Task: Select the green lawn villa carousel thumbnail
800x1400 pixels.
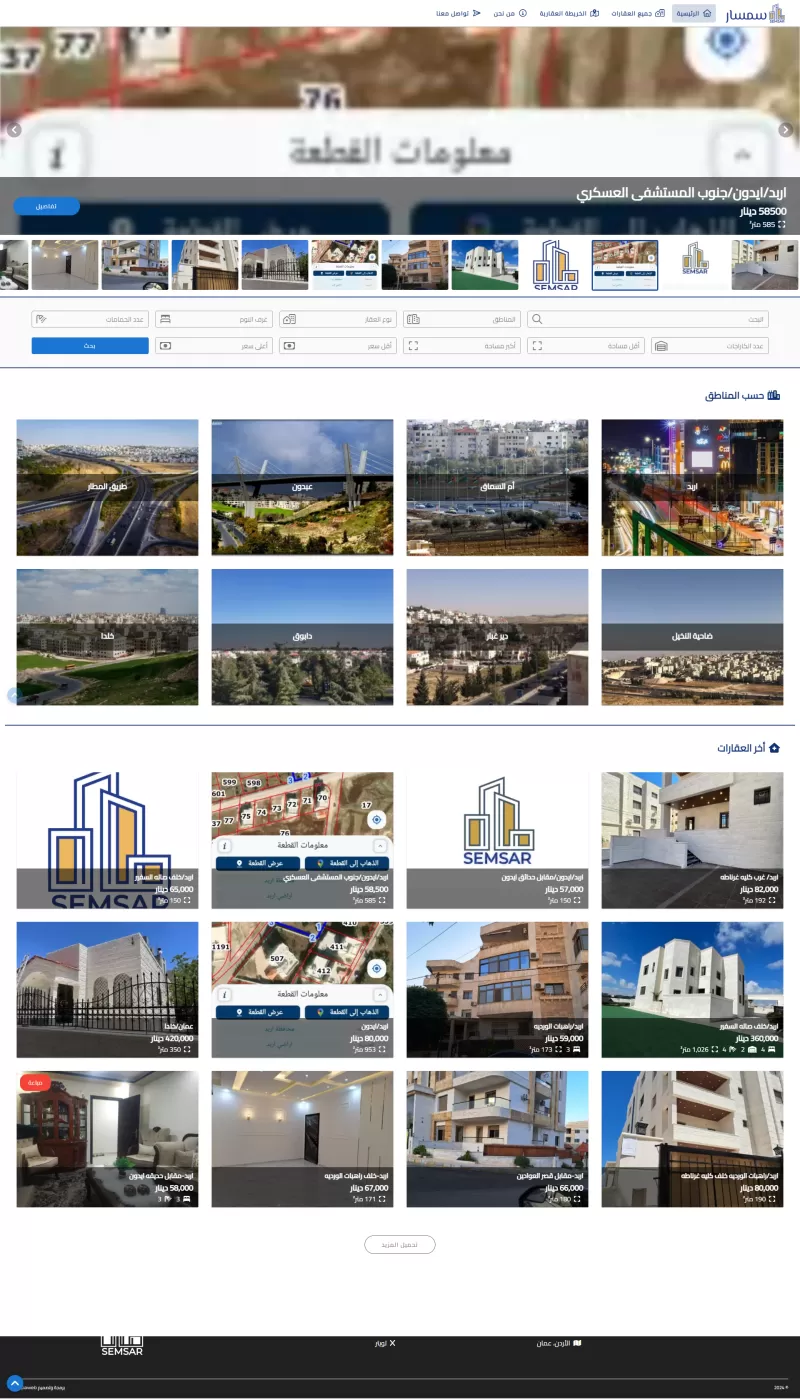Action: tap(485, 265)
